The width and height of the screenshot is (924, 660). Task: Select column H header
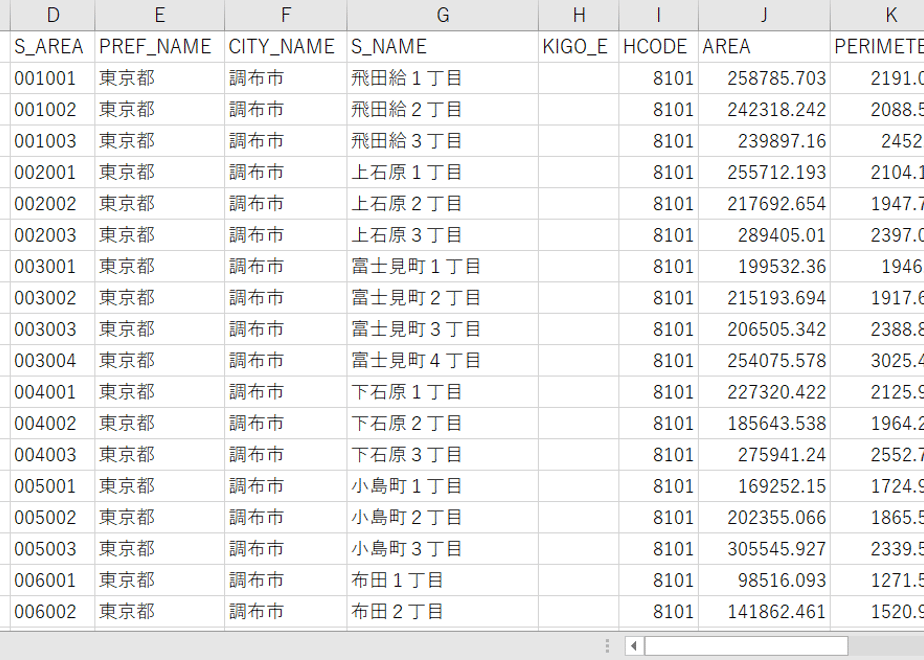click(x=579, y=15)
